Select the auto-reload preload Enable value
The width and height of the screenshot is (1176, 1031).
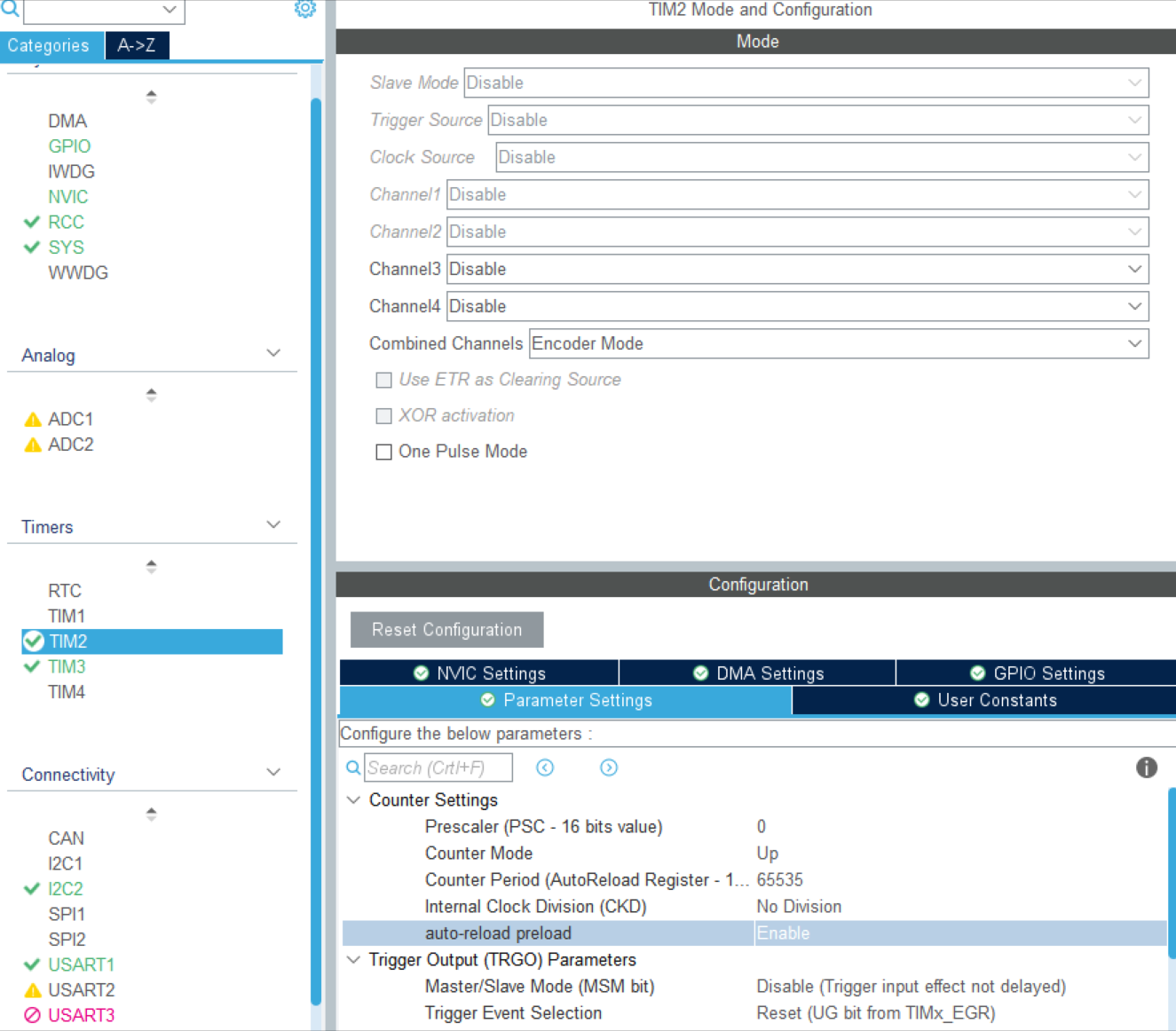tap(783, 933)
